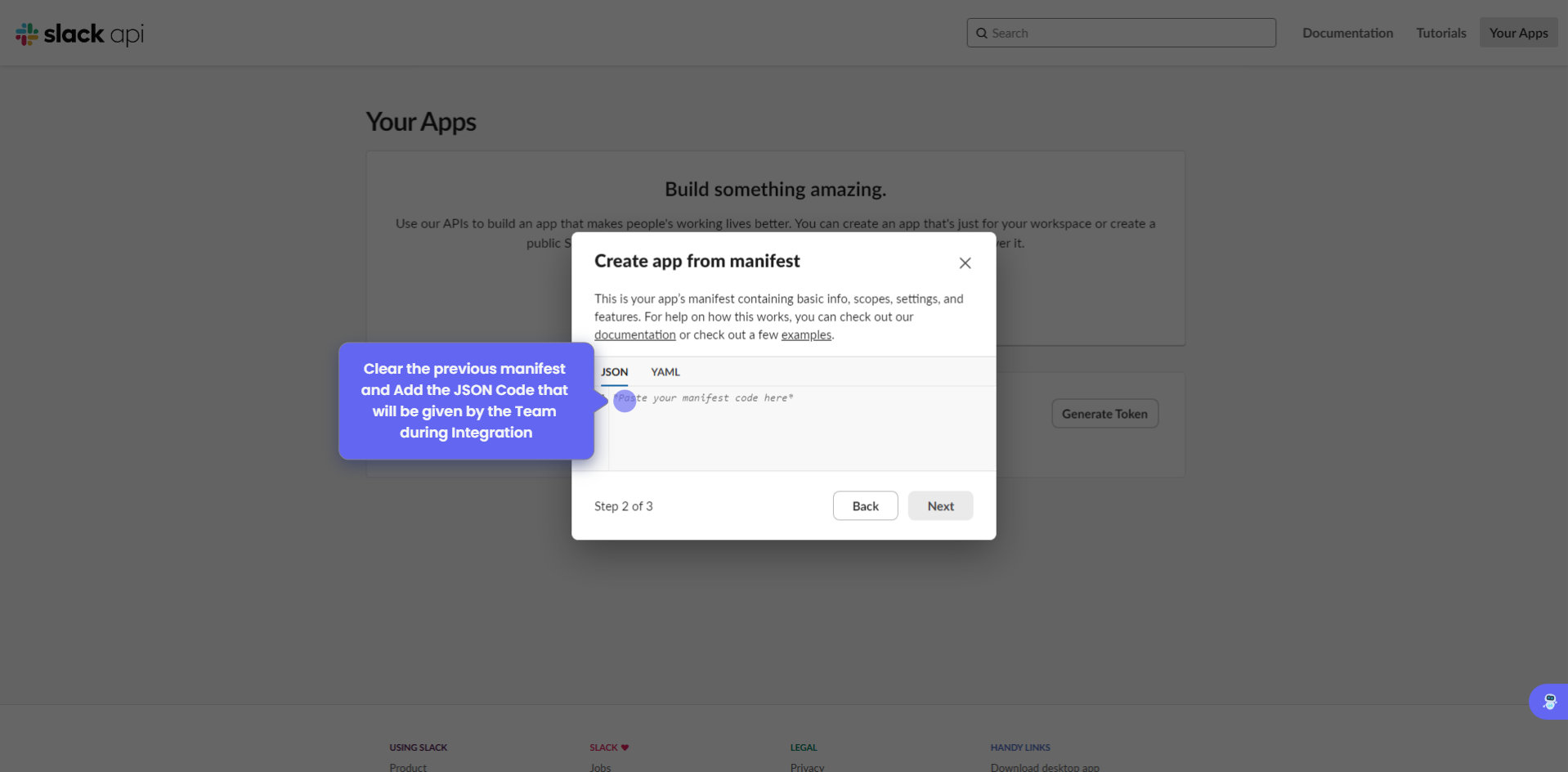Open the Documentation nav item
Screen dimensions: 1568x772
[x=1347, y=33]
